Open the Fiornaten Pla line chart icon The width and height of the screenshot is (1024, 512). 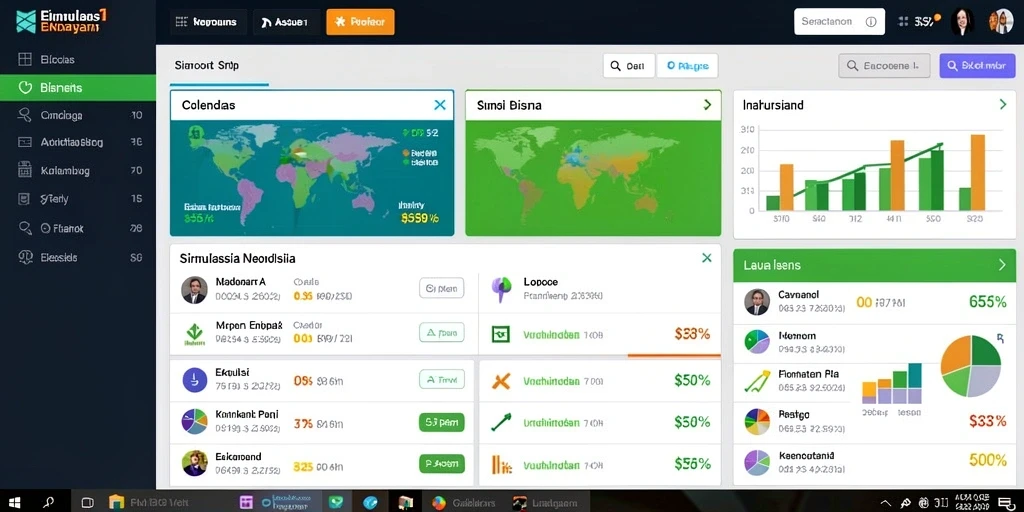click(757, 381)
